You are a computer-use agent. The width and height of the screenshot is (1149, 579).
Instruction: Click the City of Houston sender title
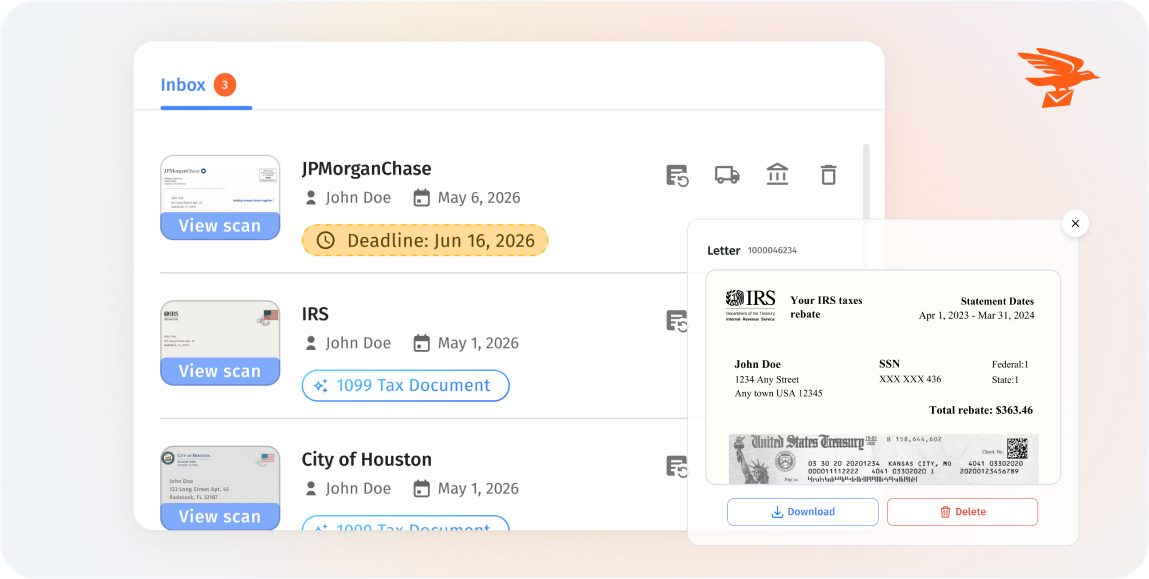[x=366, y=460]
